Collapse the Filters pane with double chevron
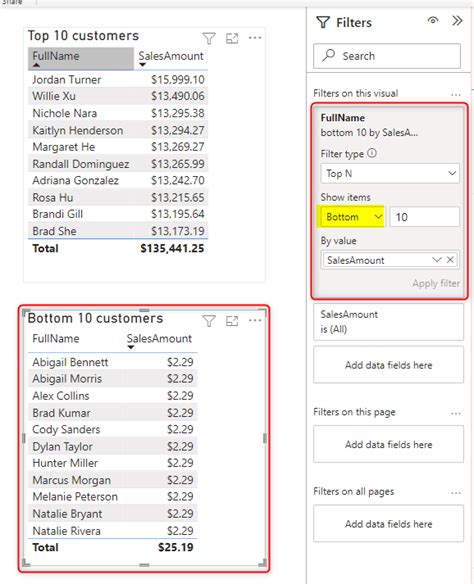 tap(457, 20)
